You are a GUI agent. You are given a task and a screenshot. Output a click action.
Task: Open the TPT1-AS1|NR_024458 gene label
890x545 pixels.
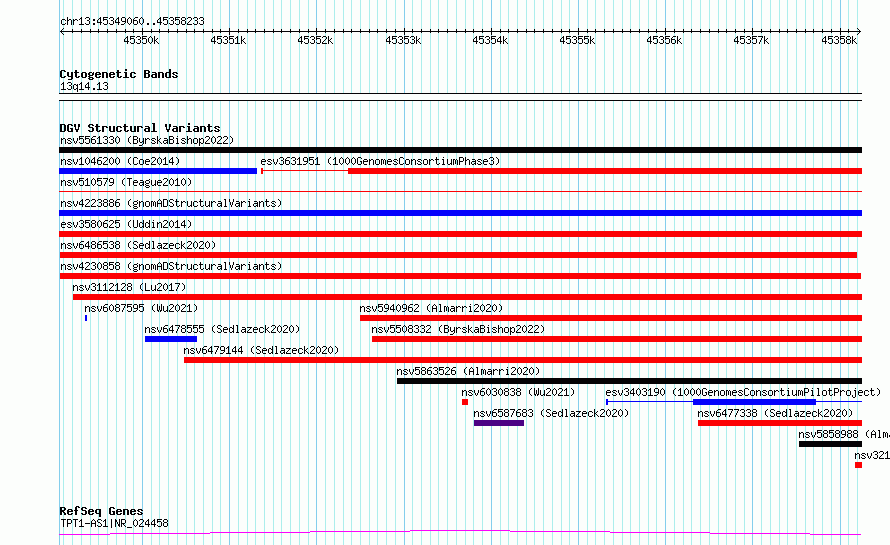[114, 523]
